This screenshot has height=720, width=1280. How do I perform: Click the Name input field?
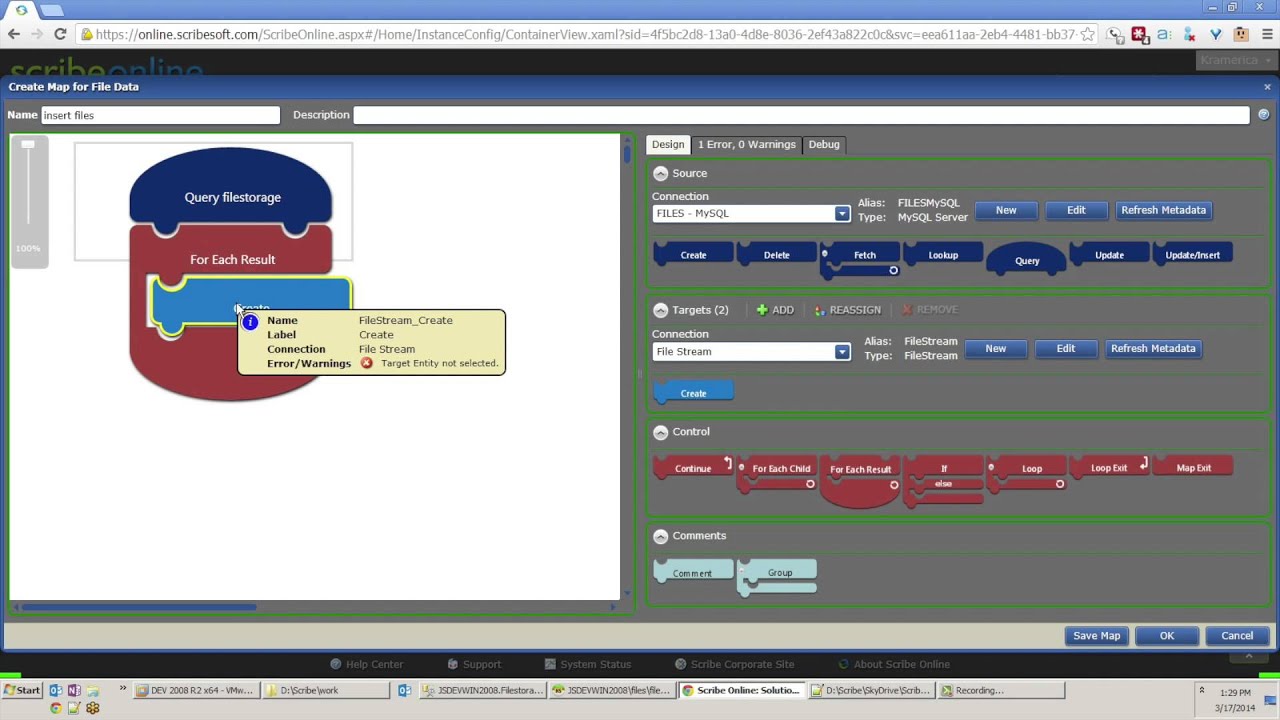[160, 115]
